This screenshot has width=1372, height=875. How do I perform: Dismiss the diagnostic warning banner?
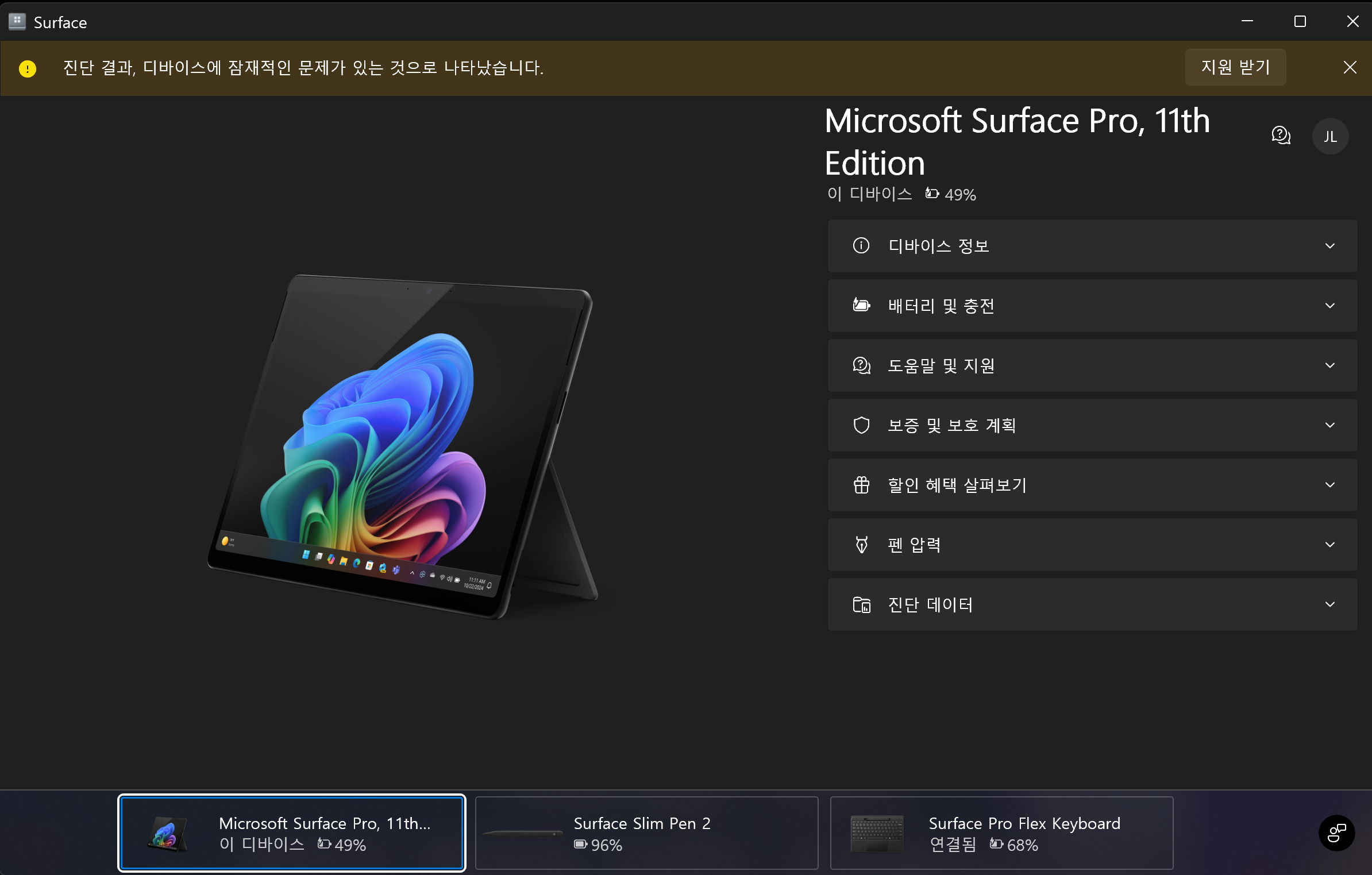tap(1350, 67)
